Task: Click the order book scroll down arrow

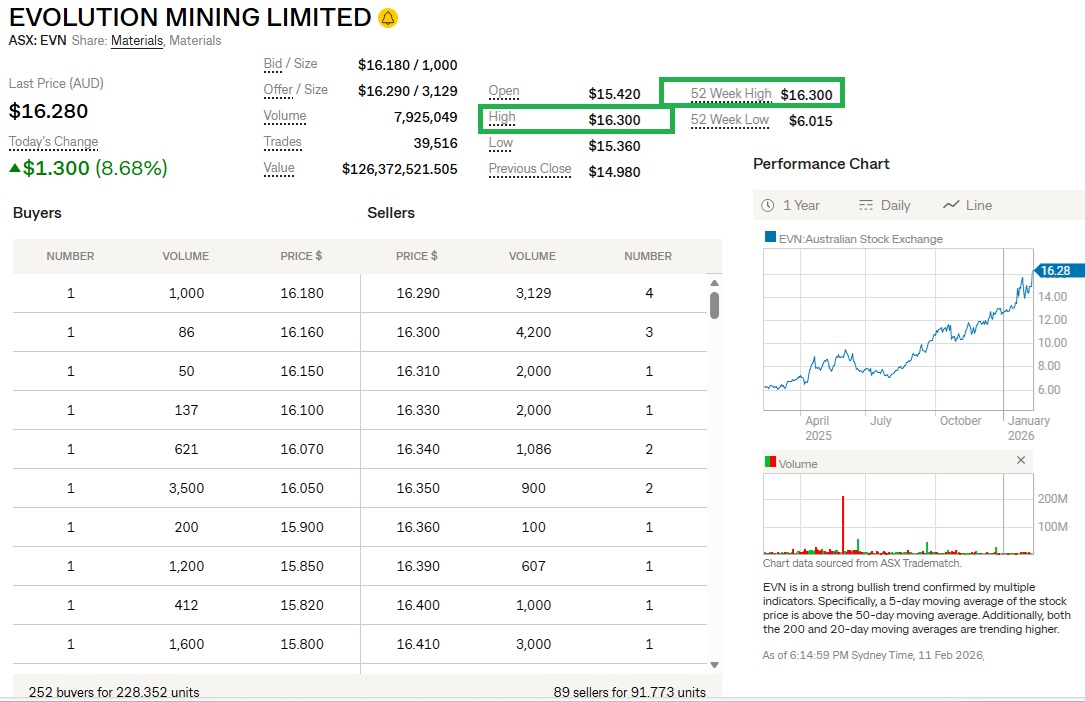Action: pyautogui.click(x=714, y=664)
